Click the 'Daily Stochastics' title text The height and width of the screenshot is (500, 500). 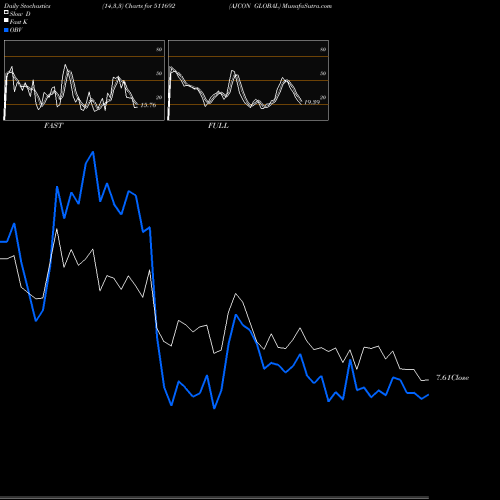[27, 6]
